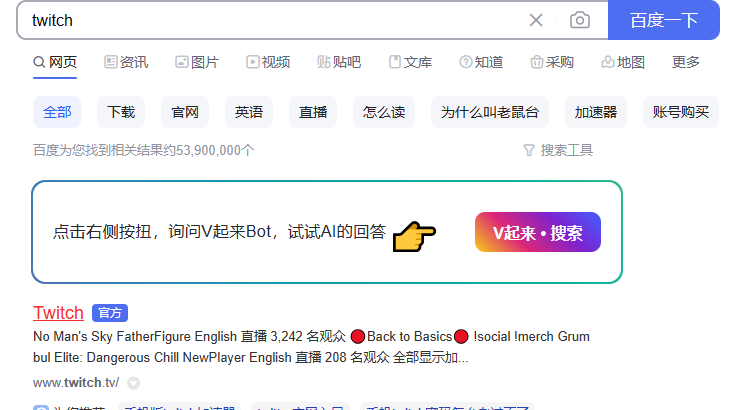Screen dimensions: 735x410
Task: Select the 网页 tab
Action: 55,62
